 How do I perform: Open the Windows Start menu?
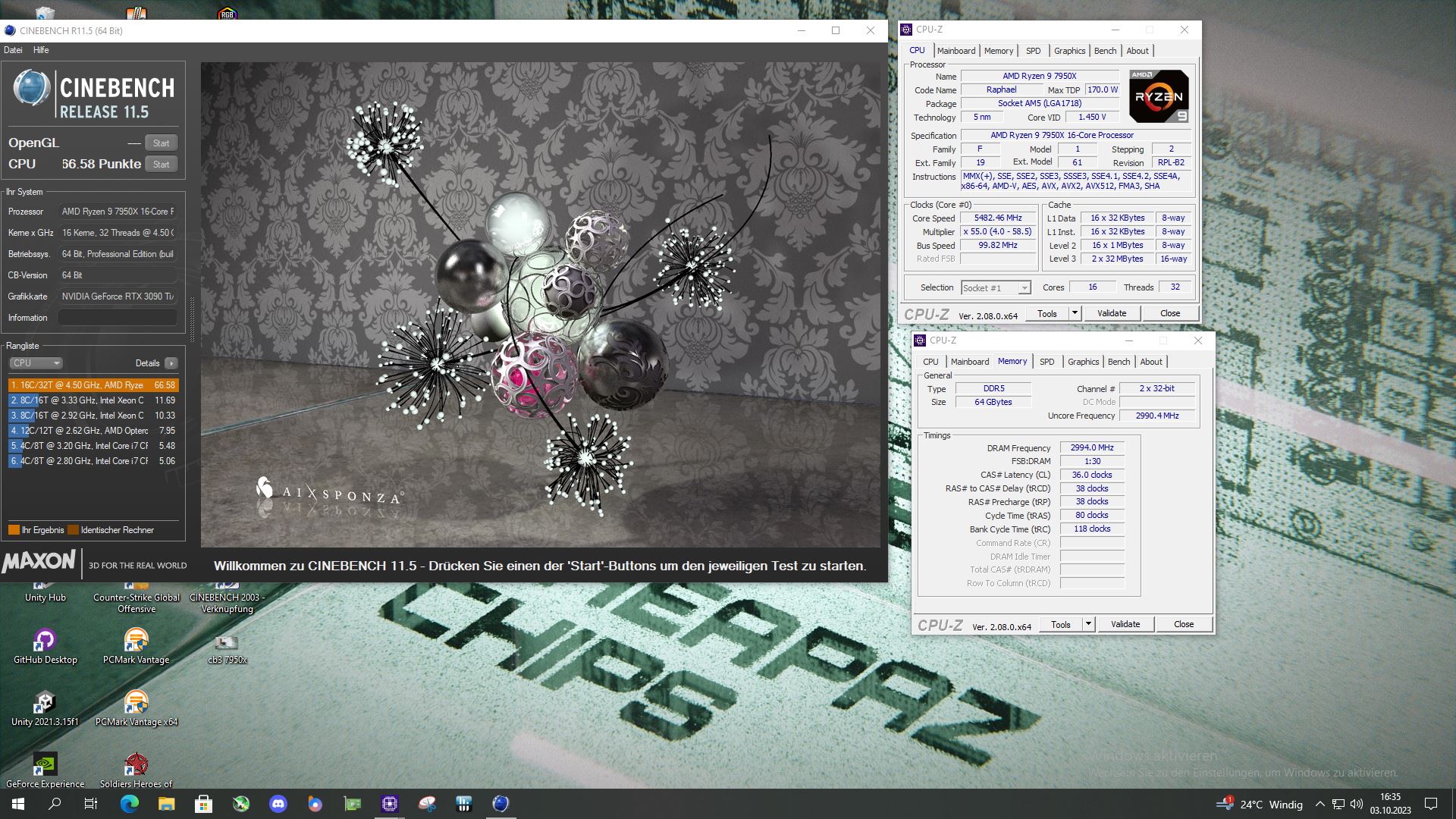(18, 804)
